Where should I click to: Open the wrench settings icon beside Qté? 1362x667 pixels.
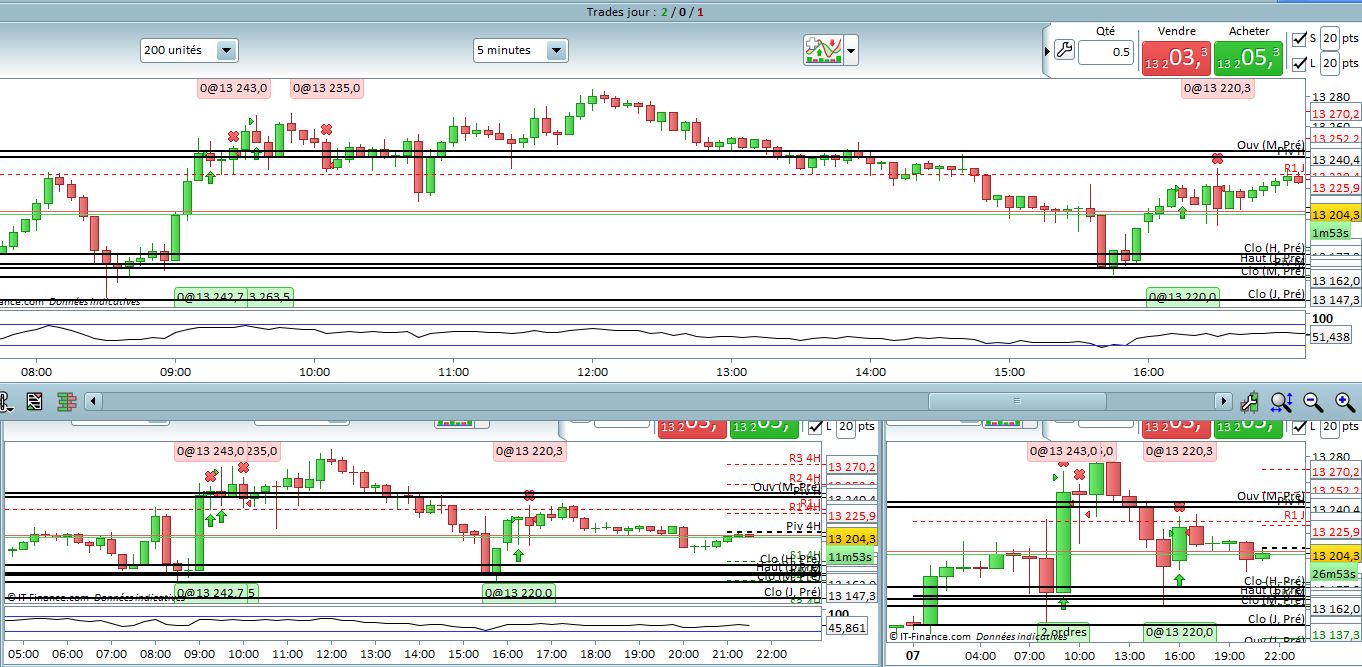[1064, 51]
